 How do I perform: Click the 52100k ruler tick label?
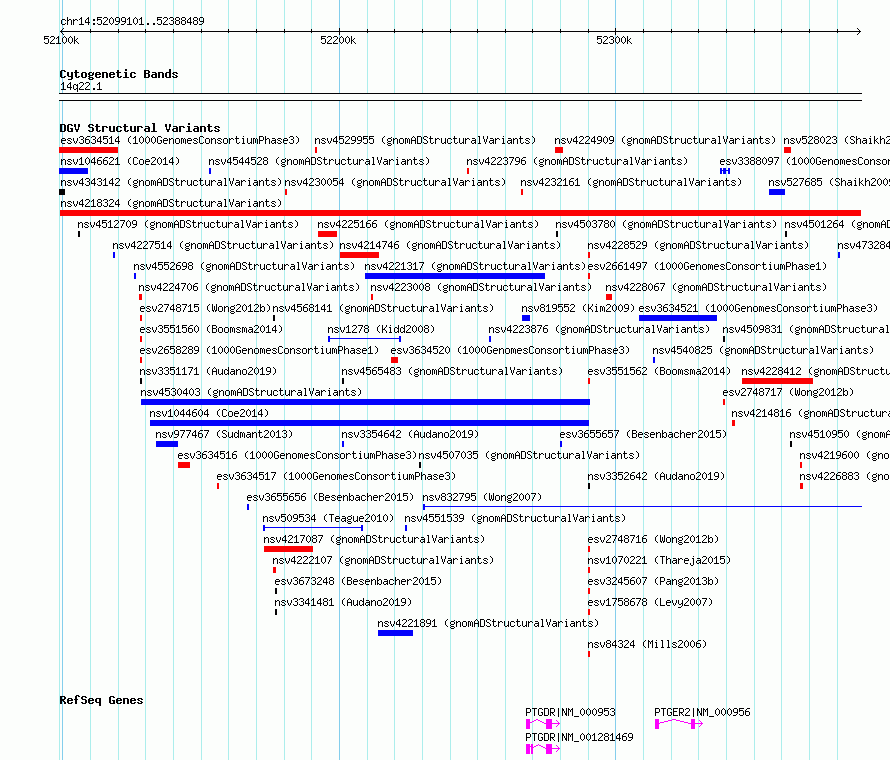[61, 40]
